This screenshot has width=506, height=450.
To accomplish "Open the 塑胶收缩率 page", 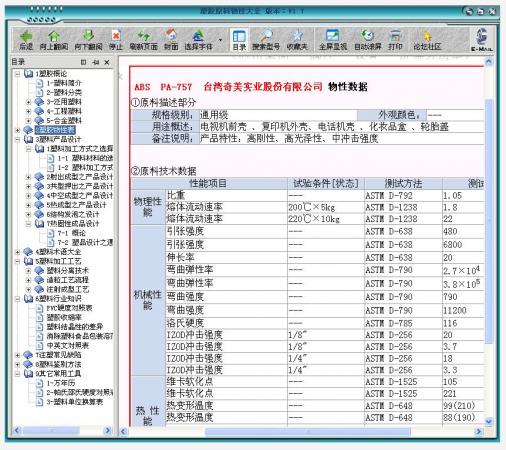I will tap(64, 317).
